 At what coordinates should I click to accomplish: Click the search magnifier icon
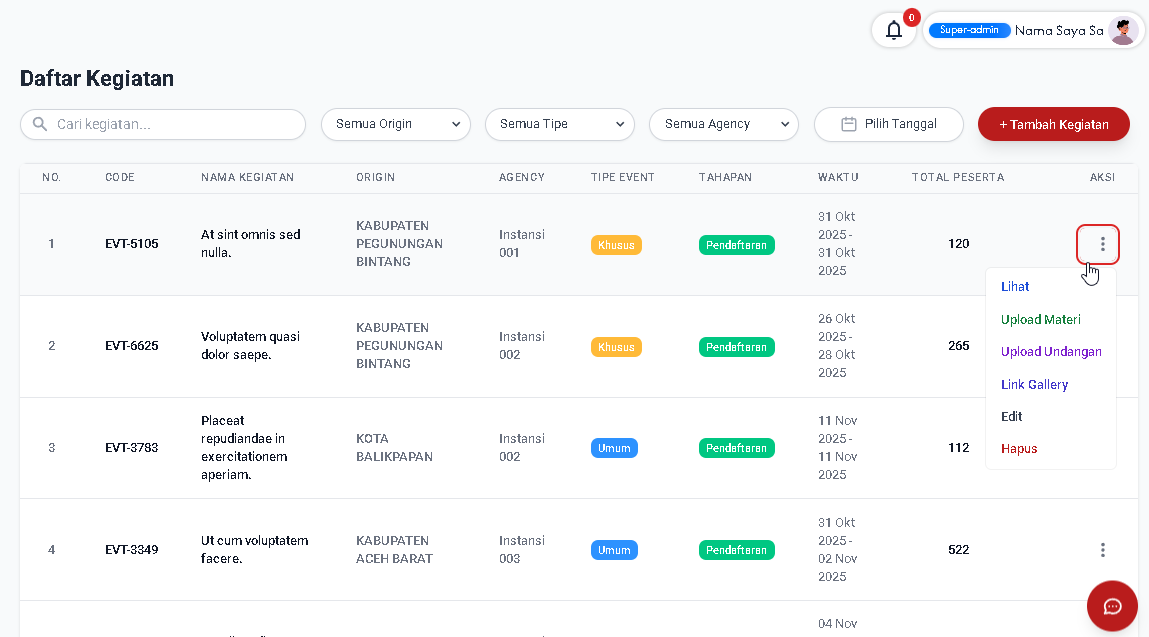pos(40,125)
